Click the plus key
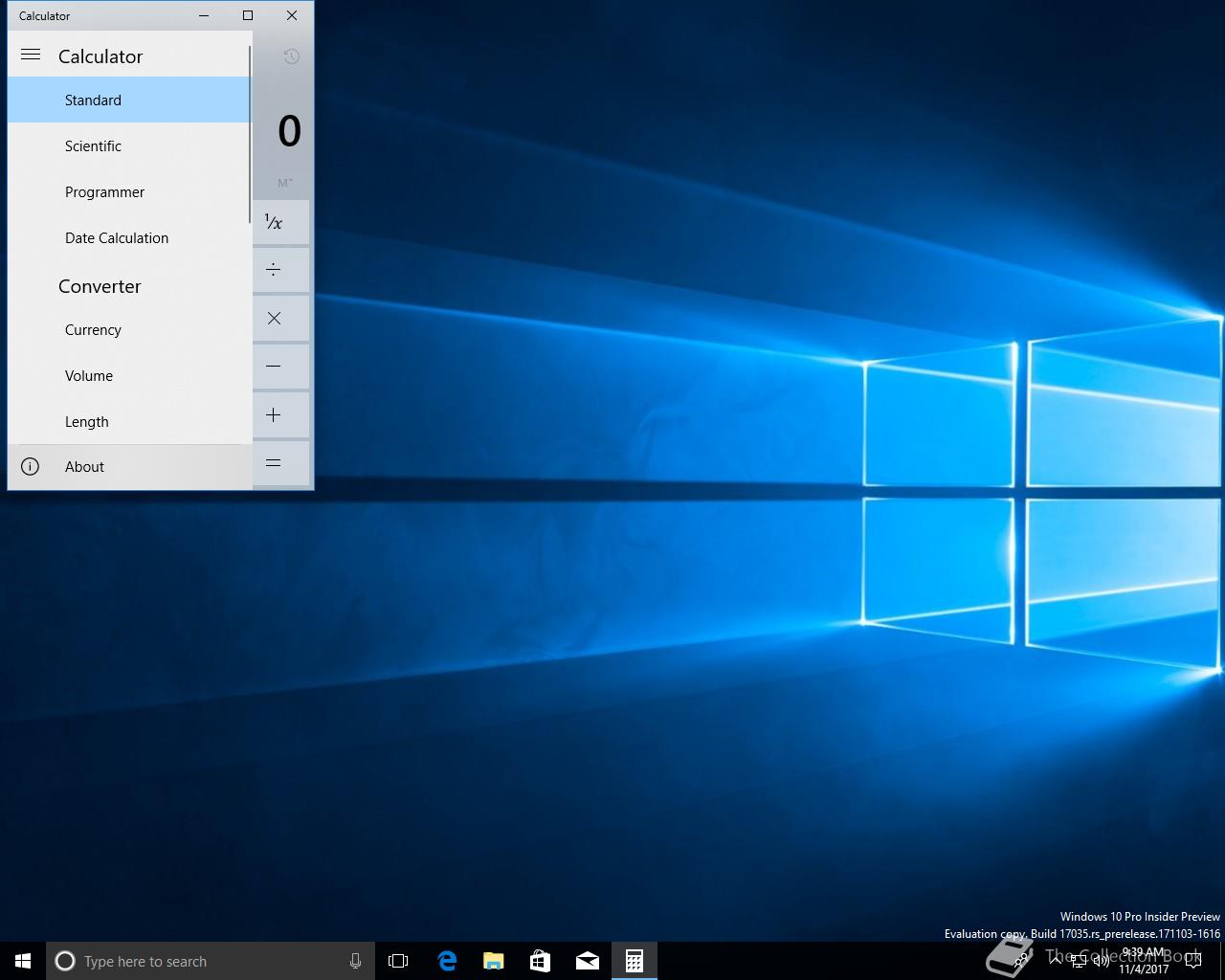The width and height of the screenshot is (1225, 980). (x=281, y=415)
